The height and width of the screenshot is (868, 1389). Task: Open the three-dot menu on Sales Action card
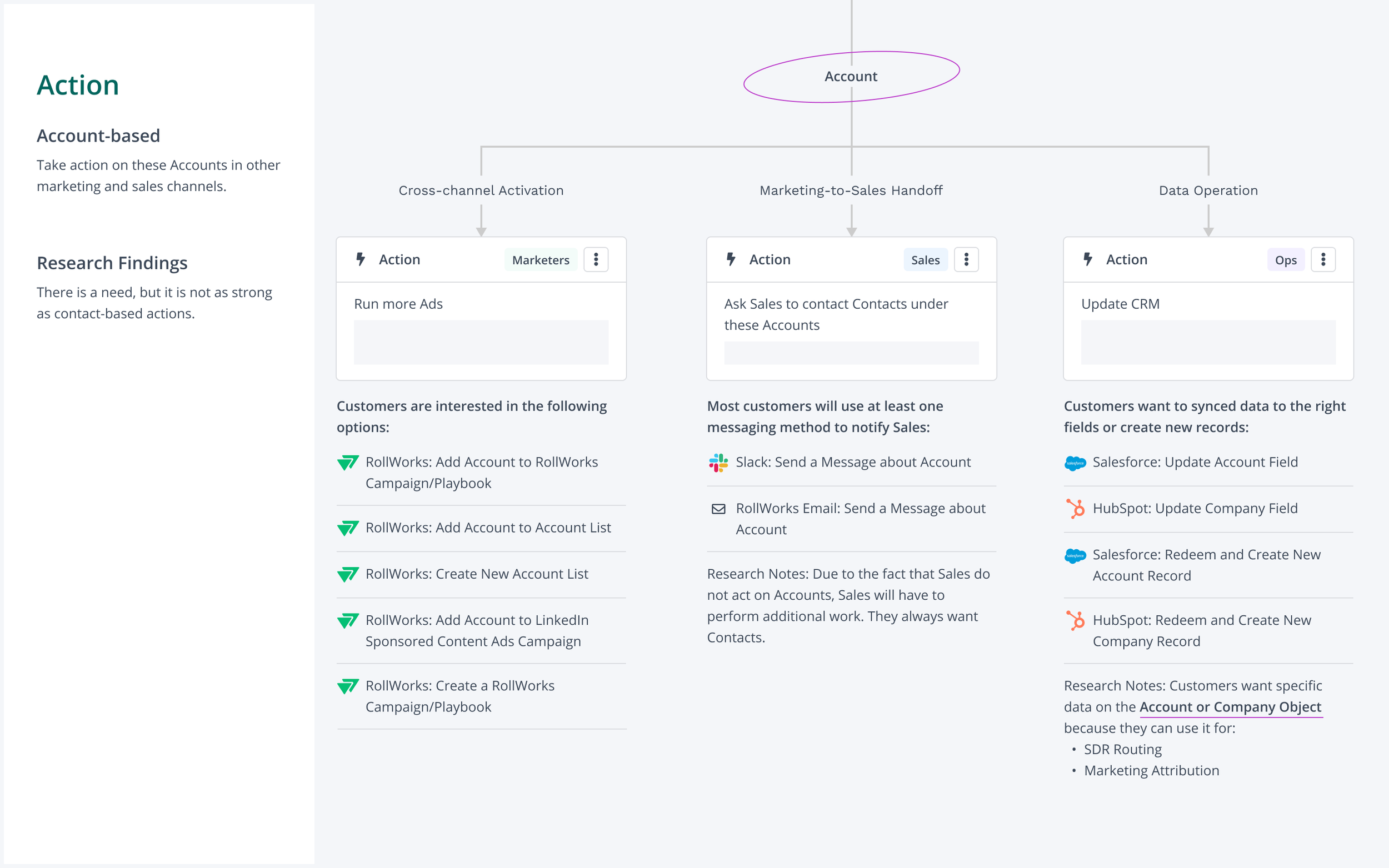tap(966, 259)
